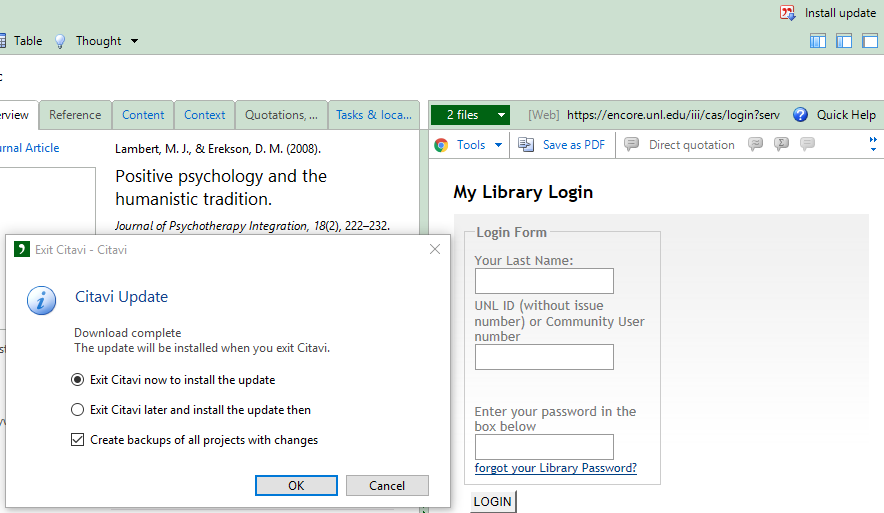Image resolution: width=884 pixels, height=513 pixels.
Task: Click the indirect quotation bubble icon
Action: click(755, 144)
